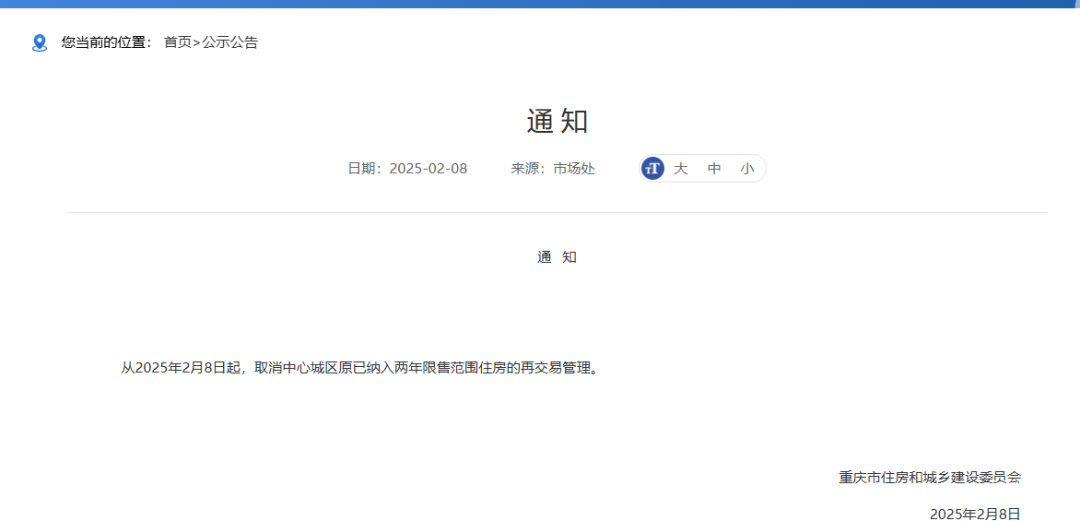Click the font size 'T' icon
The height and width of the screenshot is (521, 1080).
pos(653,169)
